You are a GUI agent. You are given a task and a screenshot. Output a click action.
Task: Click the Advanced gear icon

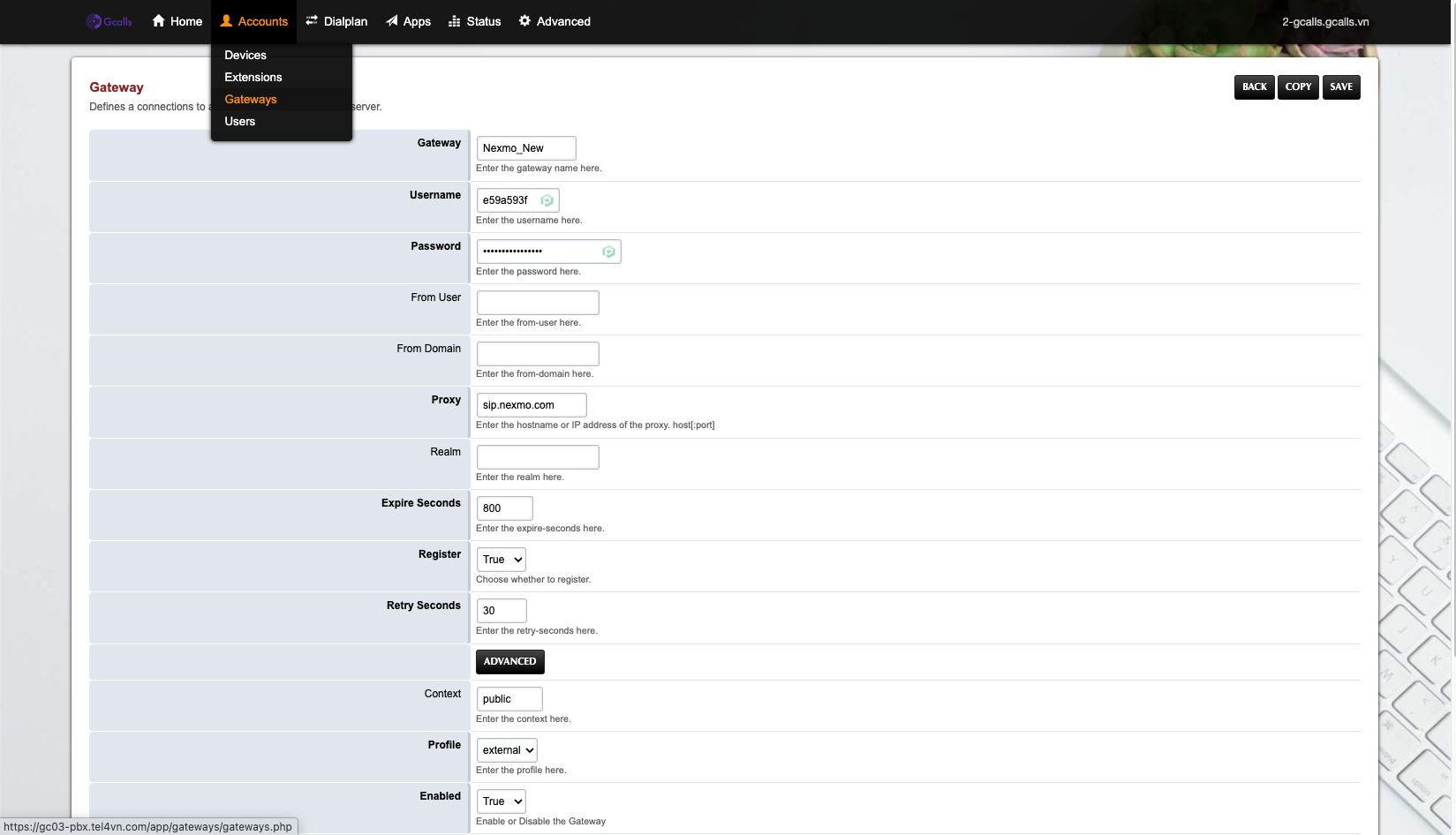point(524,20)
